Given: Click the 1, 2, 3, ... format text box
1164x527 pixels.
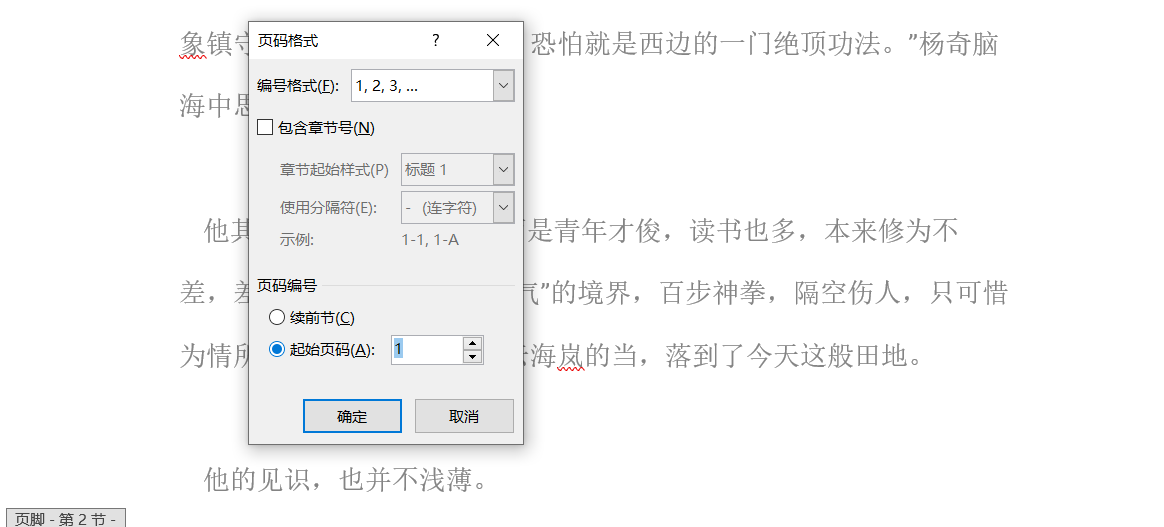Looking at the screenshot, I should 423,85.
